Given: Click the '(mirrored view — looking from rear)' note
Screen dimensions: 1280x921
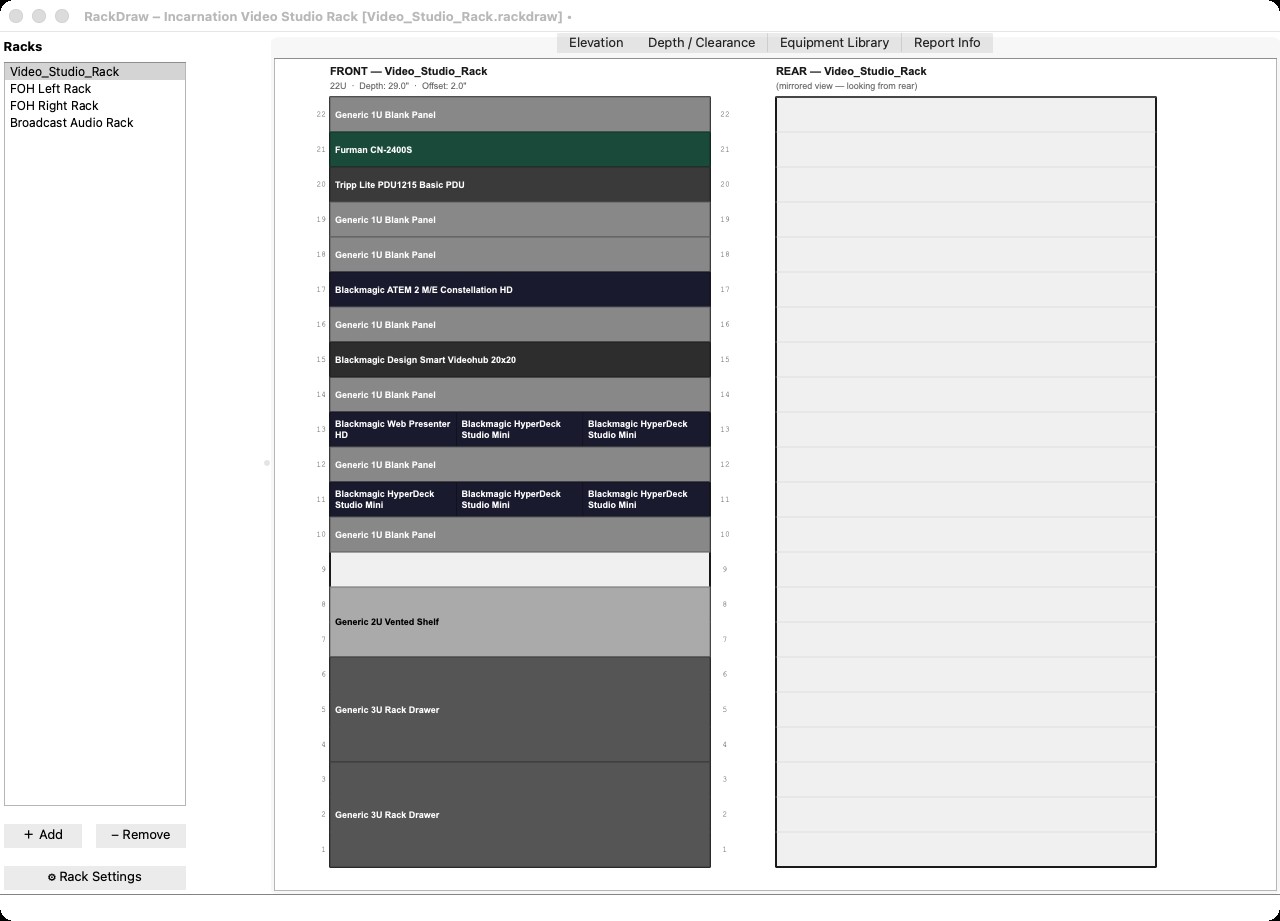Looking at the screenshot, I should point(846,86).
